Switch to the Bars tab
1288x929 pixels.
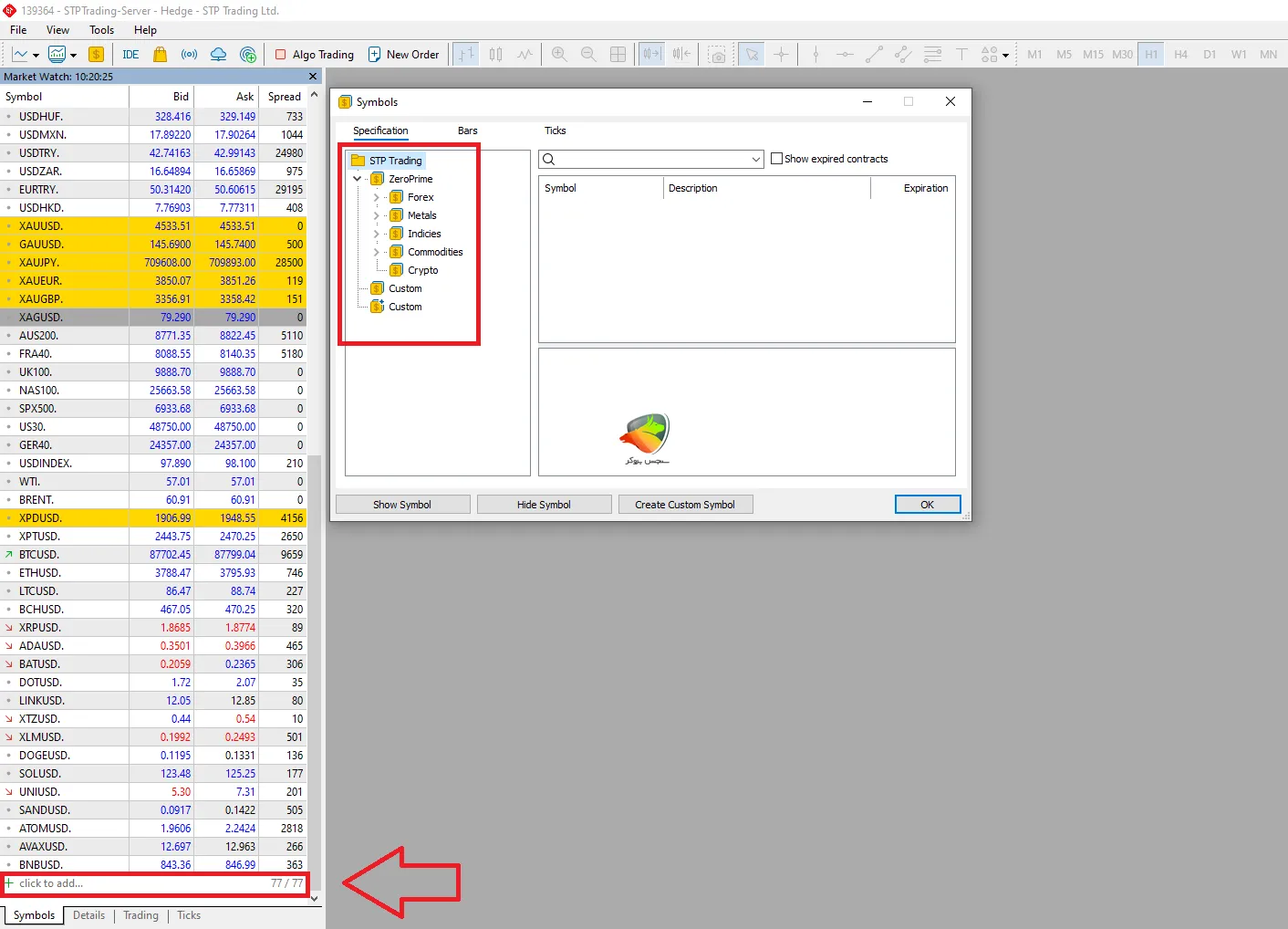[x=467, y=130]
